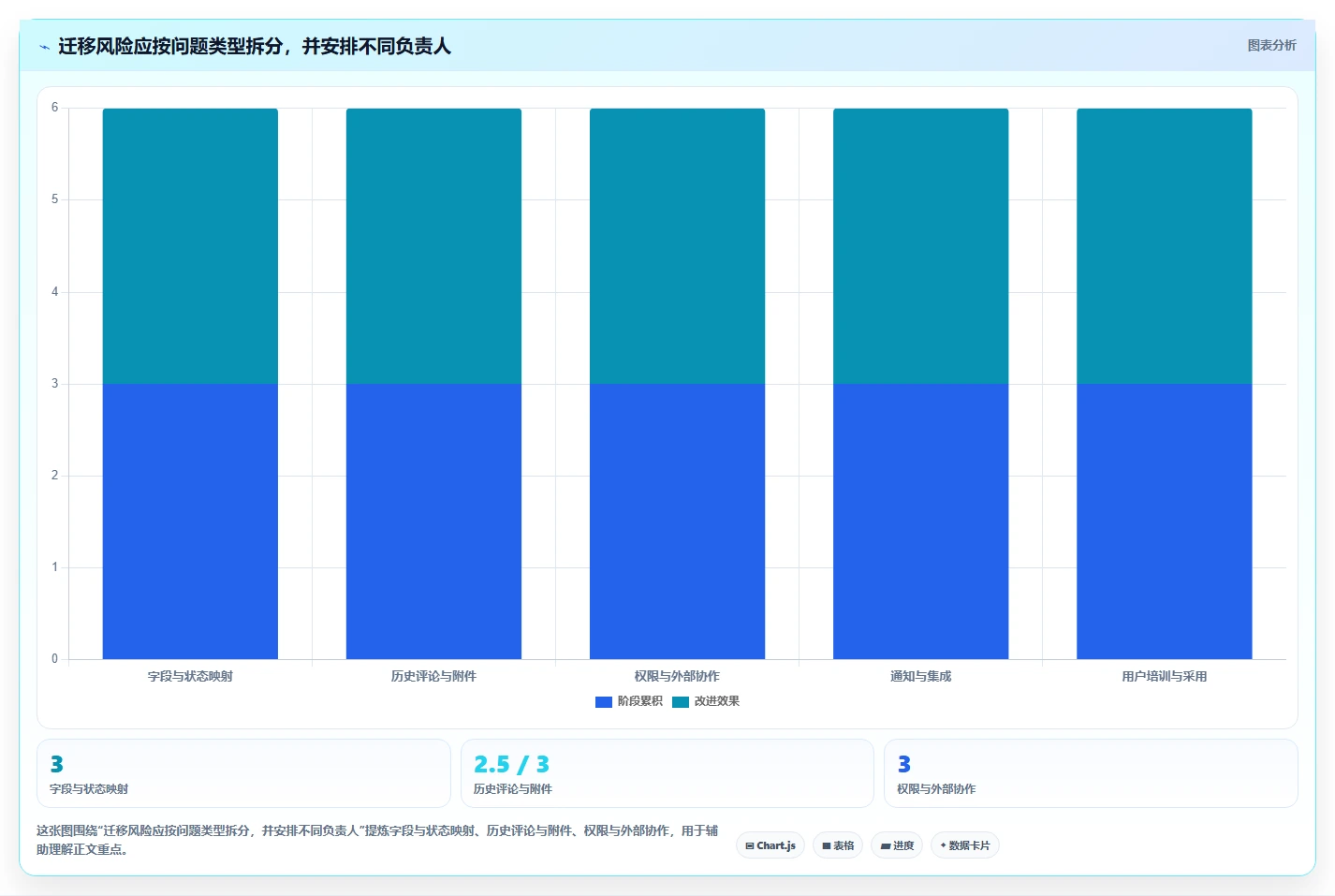This screenshot has width=1335, height=896.
Task: Open the data card for 权限与外部协作
Action: pyautogui.click(x=1091, y=773)
